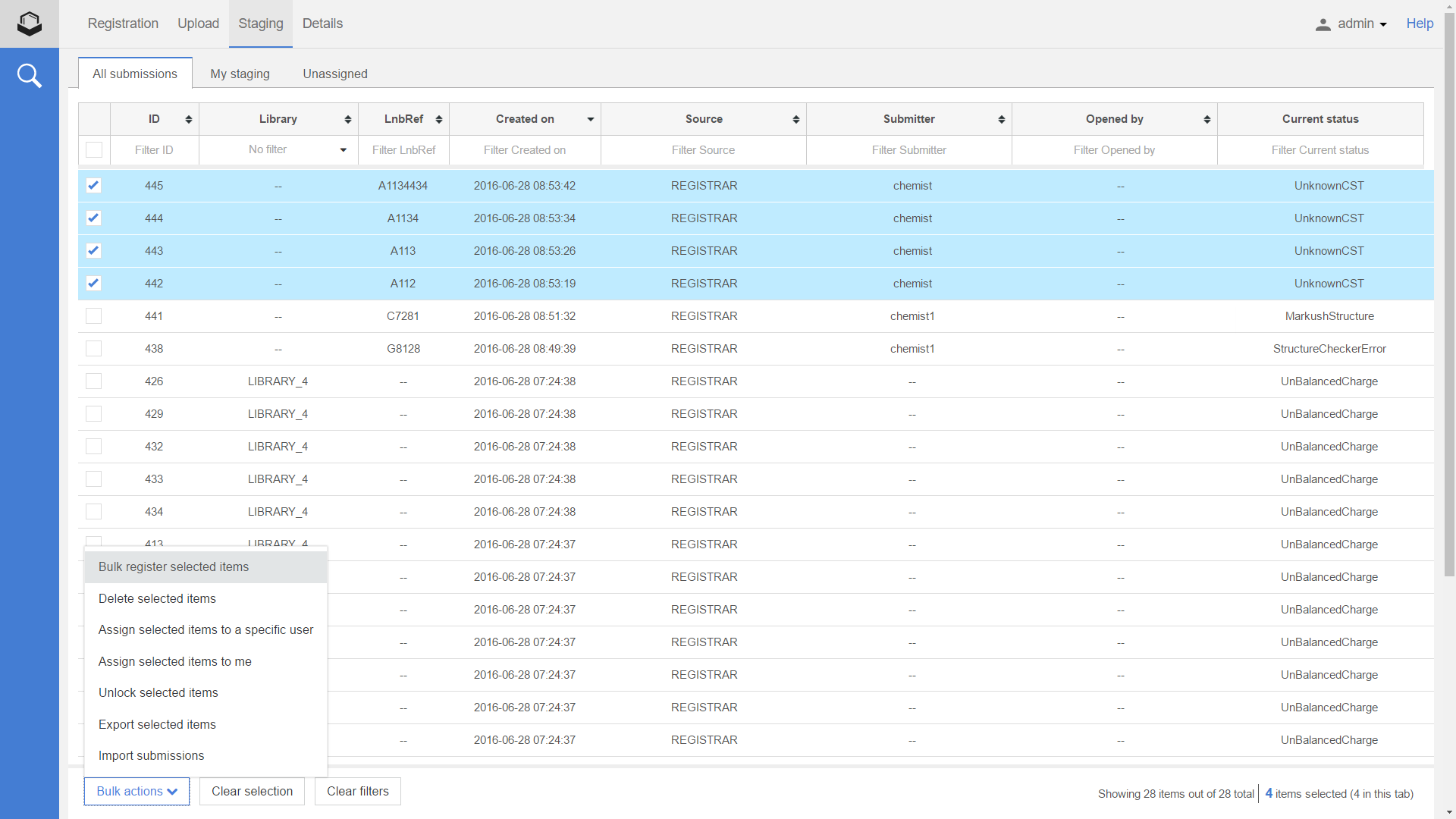Click the Clear filters button
This screenshot has height=819, width=1456.
[357, 791]
